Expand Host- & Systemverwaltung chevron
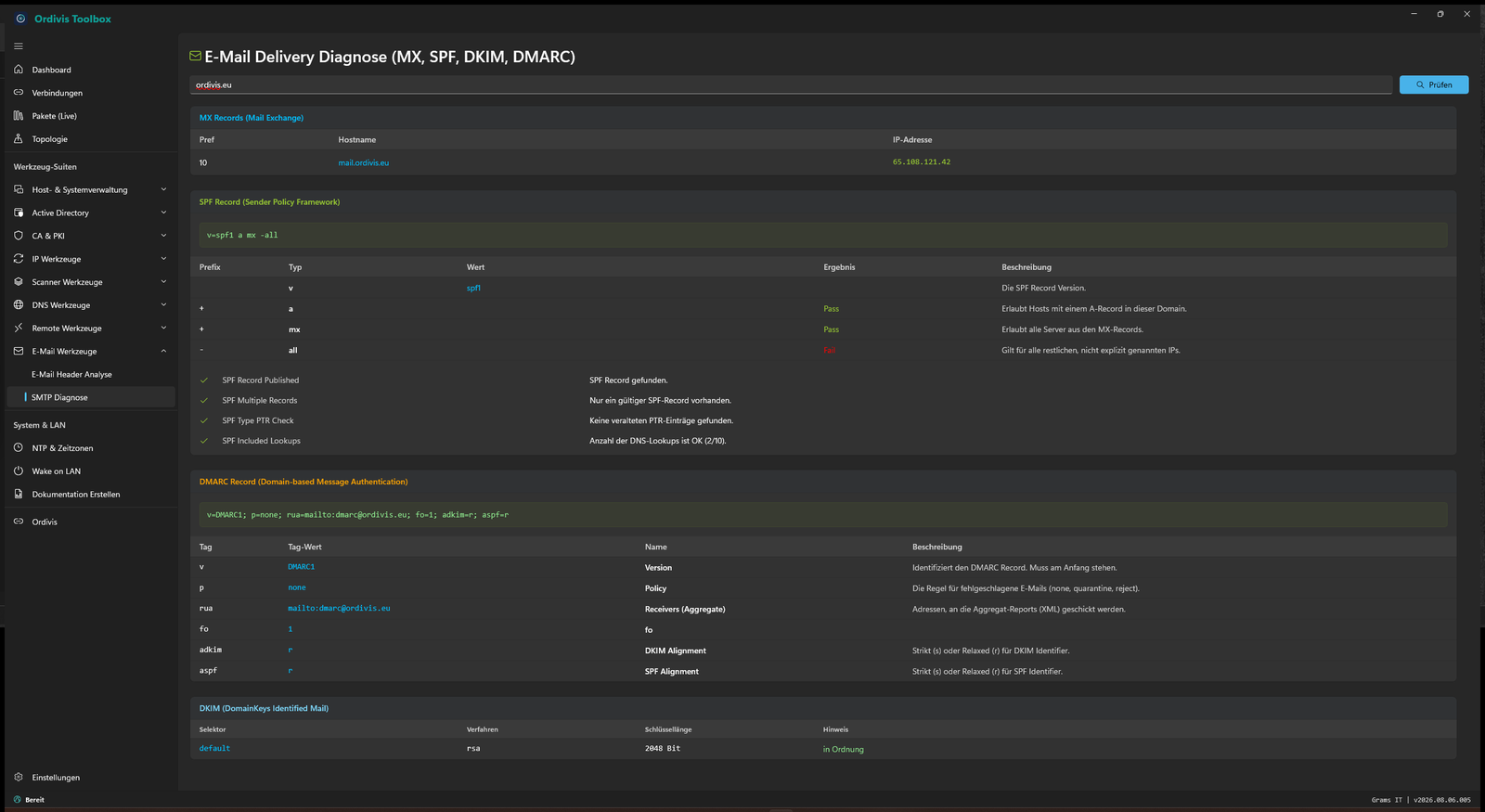The height and width of the screenshot is (812, 1485). 163,189
